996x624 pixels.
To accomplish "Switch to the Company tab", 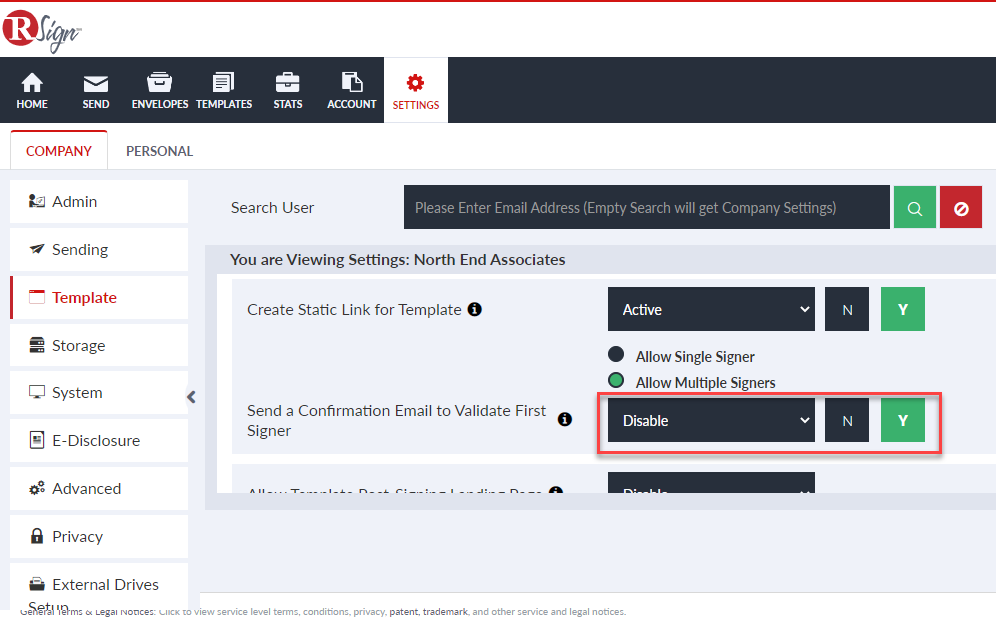I will point(59,151).
